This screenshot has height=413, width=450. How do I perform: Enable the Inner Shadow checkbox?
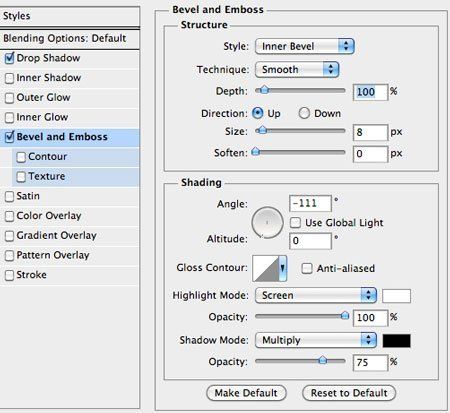point(10,78)
